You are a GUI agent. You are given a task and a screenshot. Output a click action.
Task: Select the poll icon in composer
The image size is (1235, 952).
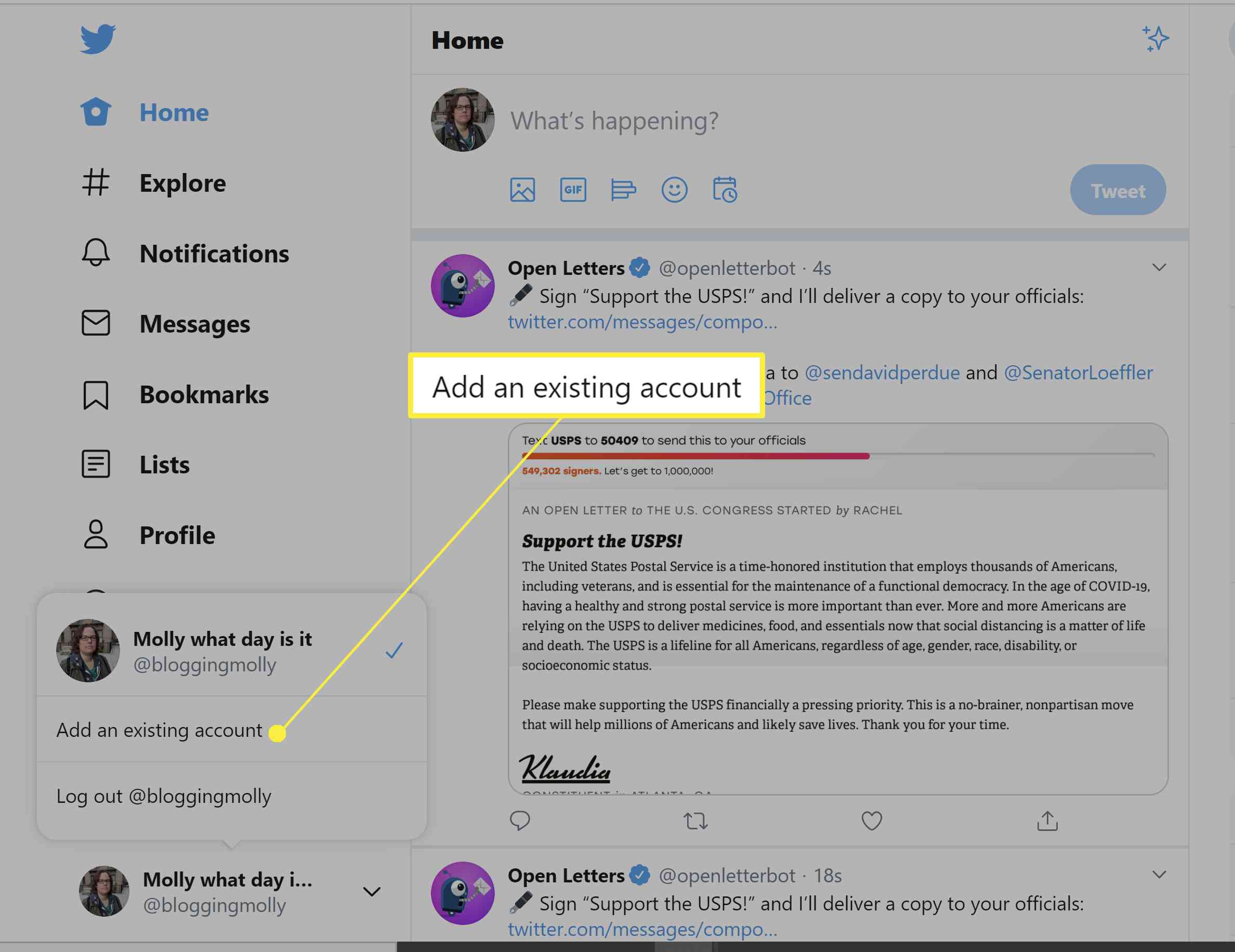coord(624,190)
